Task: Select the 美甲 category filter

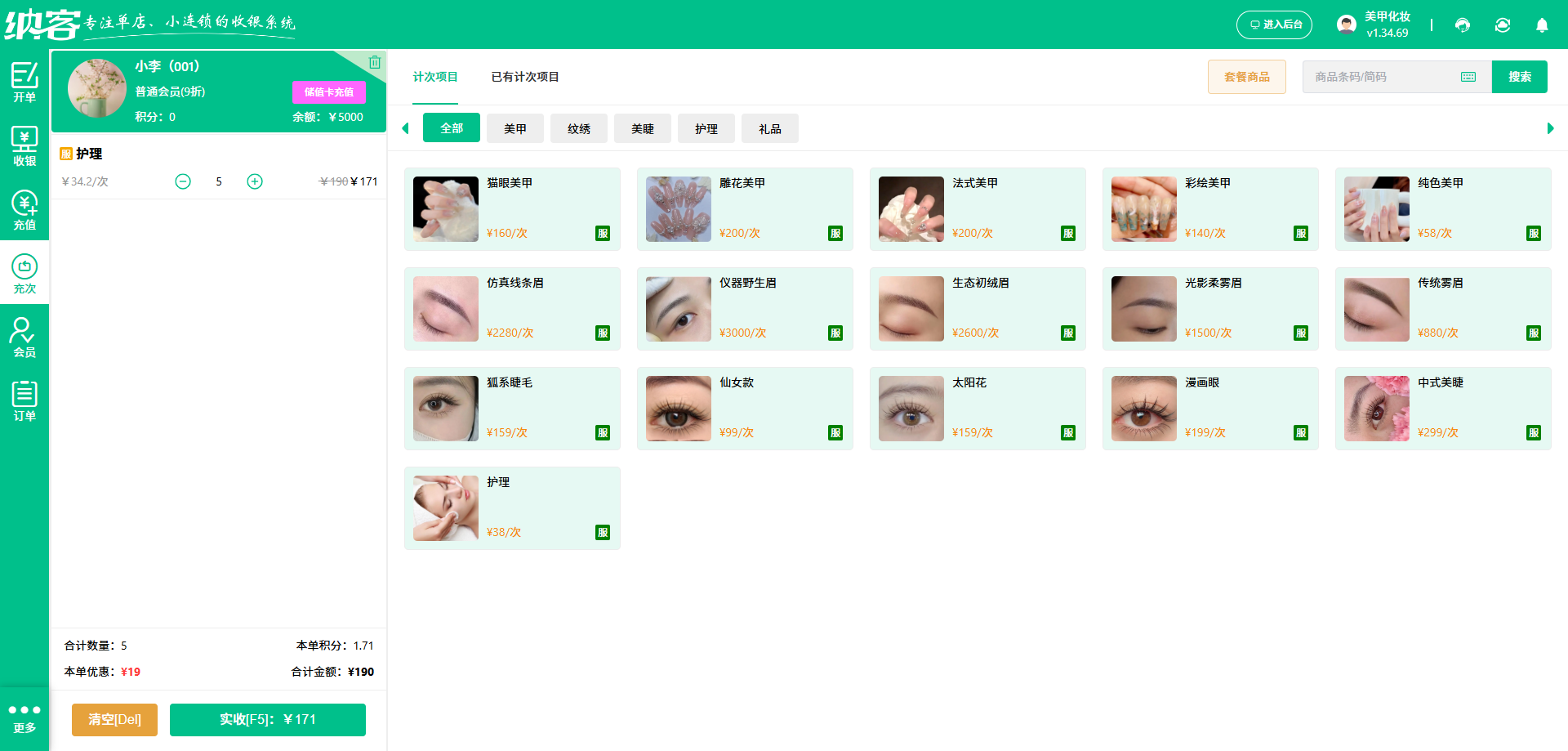Action: tap(515, 128)
